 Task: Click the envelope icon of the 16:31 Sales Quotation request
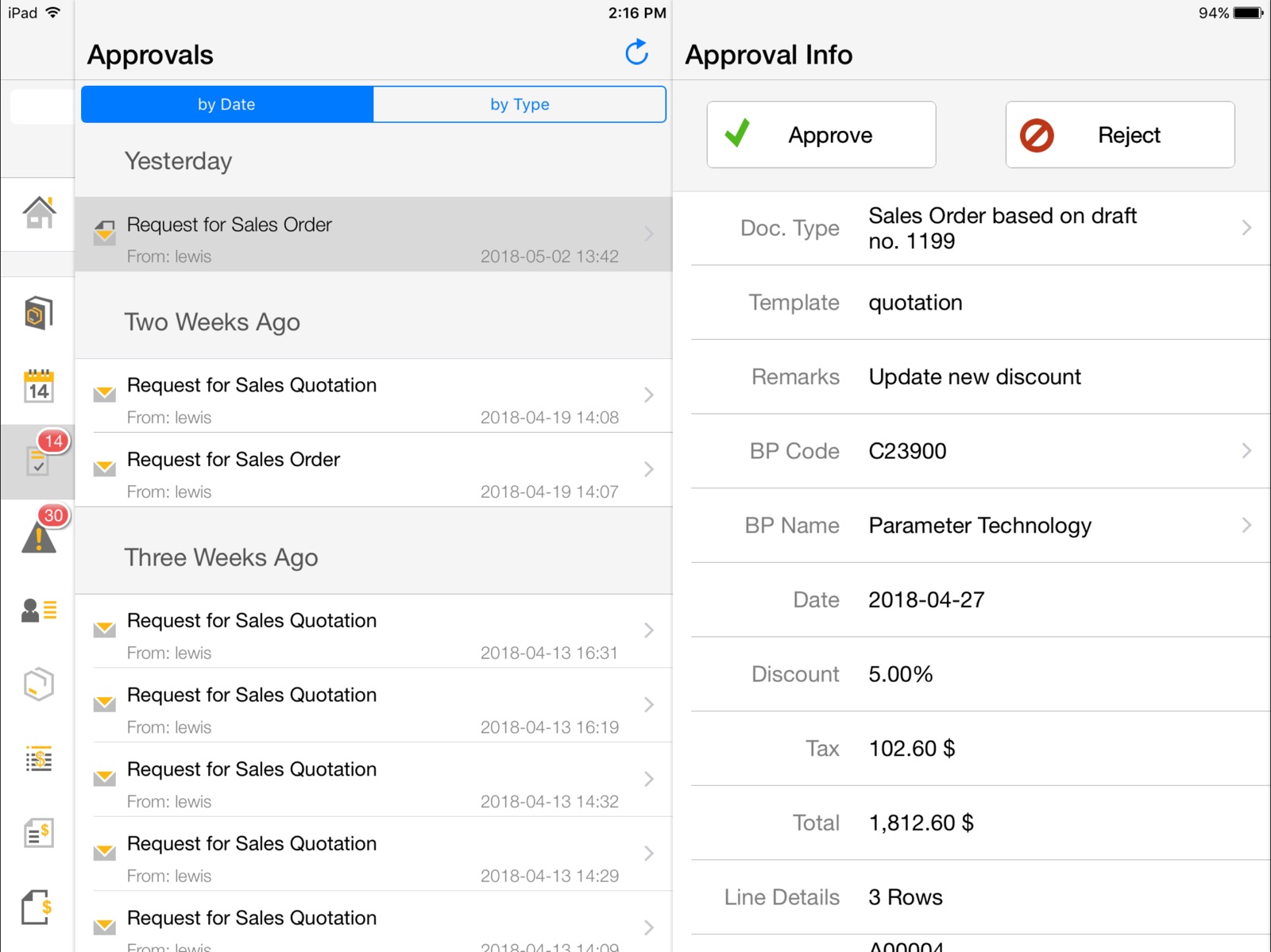pos(104,630)
